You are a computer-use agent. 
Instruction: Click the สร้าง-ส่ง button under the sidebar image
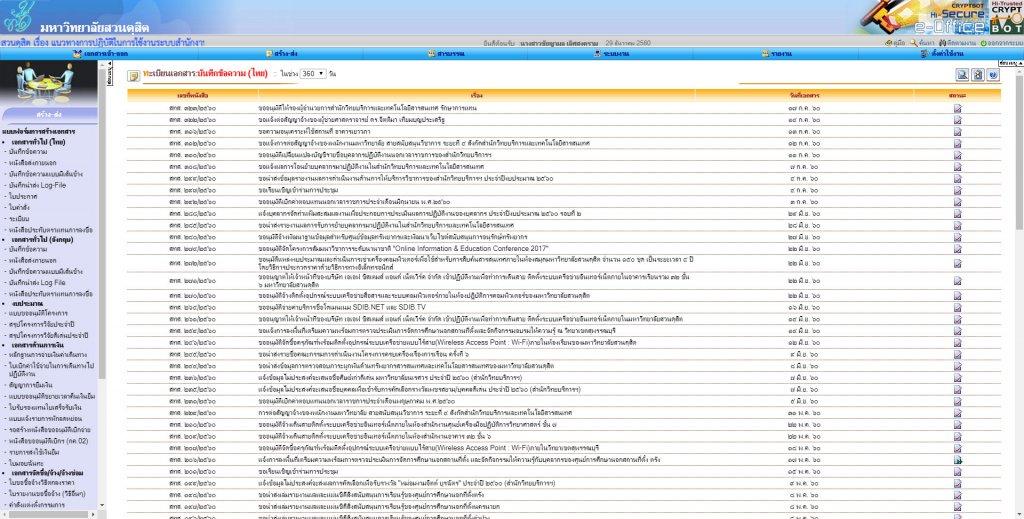pos(47,115)
